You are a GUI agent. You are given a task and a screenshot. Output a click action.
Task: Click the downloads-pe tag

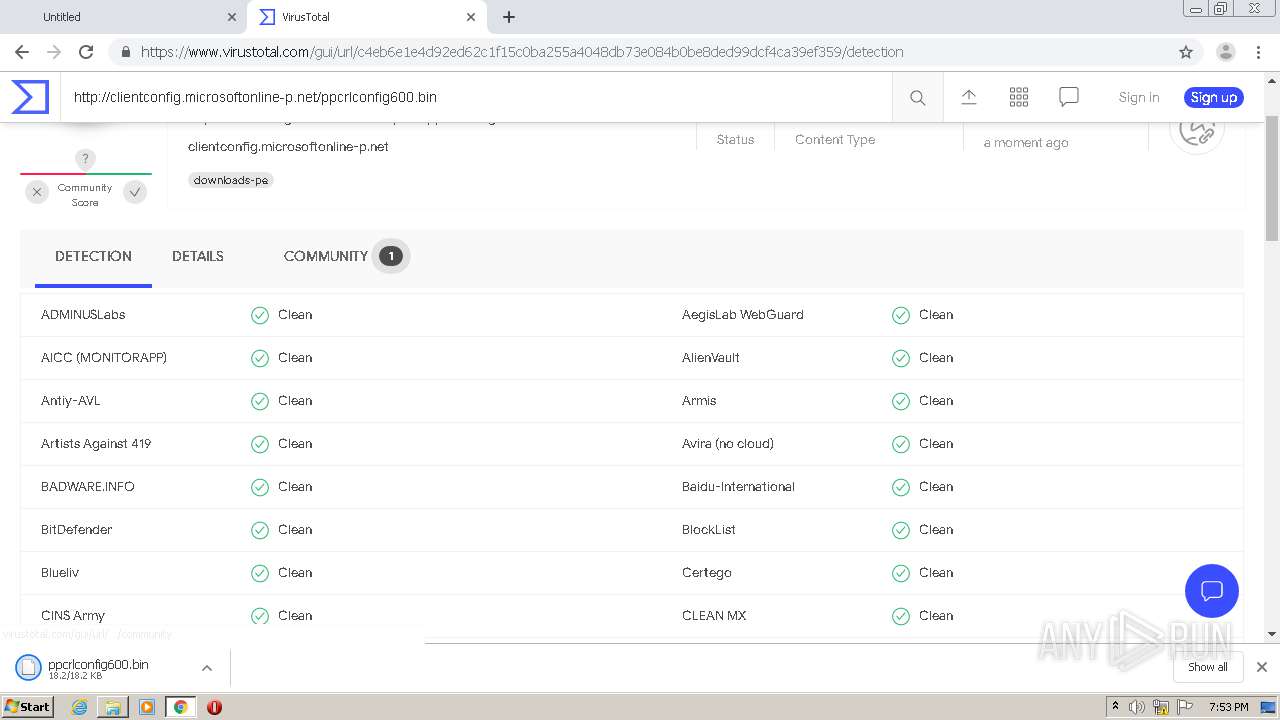click(x=231, y=180)
